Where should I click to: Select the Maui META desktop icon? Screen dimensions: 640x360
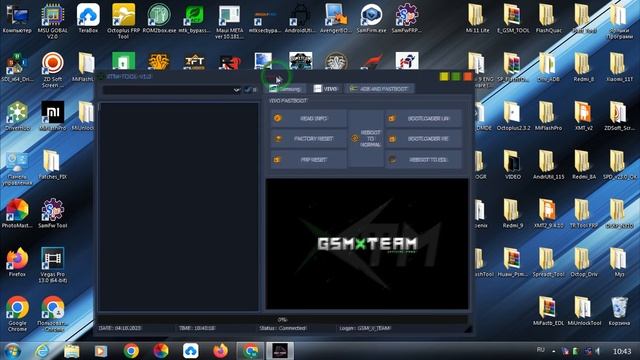click(229, 22)
